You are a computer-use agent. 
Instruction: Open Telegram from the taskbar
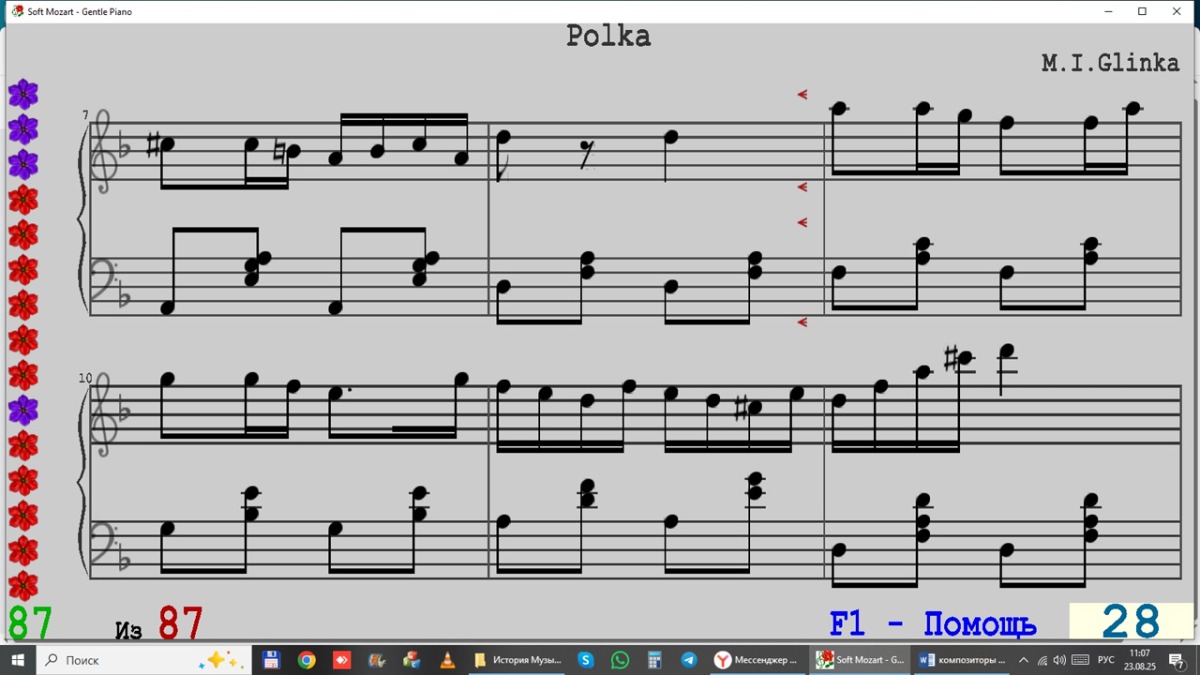pyautogui.click(x=689, y=660)
